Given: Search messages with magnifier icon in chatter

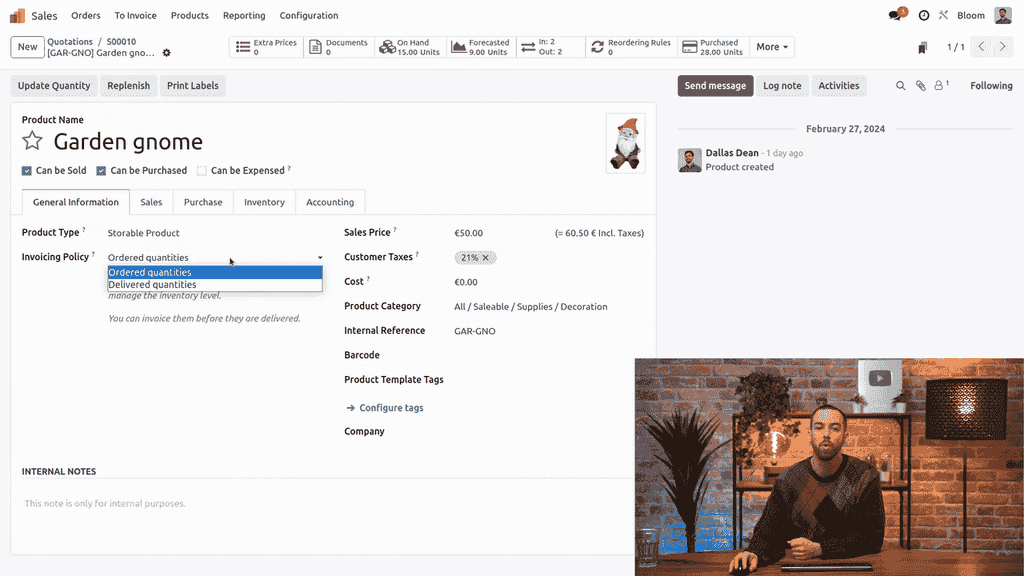Looking at the screenshot, I should coord(900,86).
